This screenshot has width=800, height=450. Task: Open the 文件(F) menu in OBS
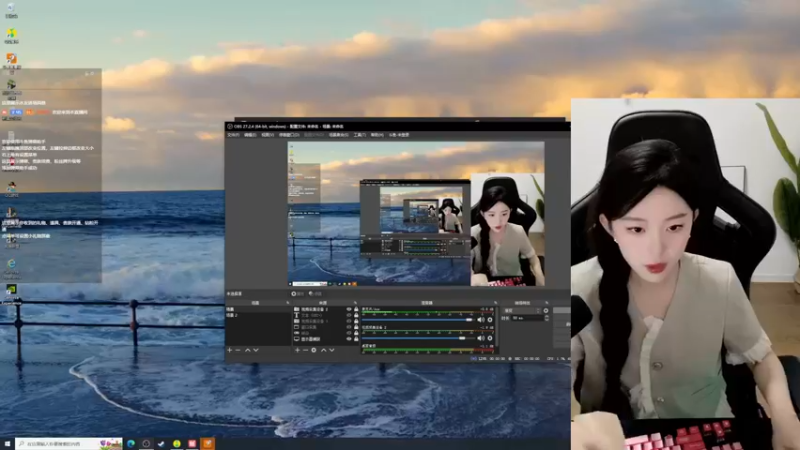coord(233,135)
